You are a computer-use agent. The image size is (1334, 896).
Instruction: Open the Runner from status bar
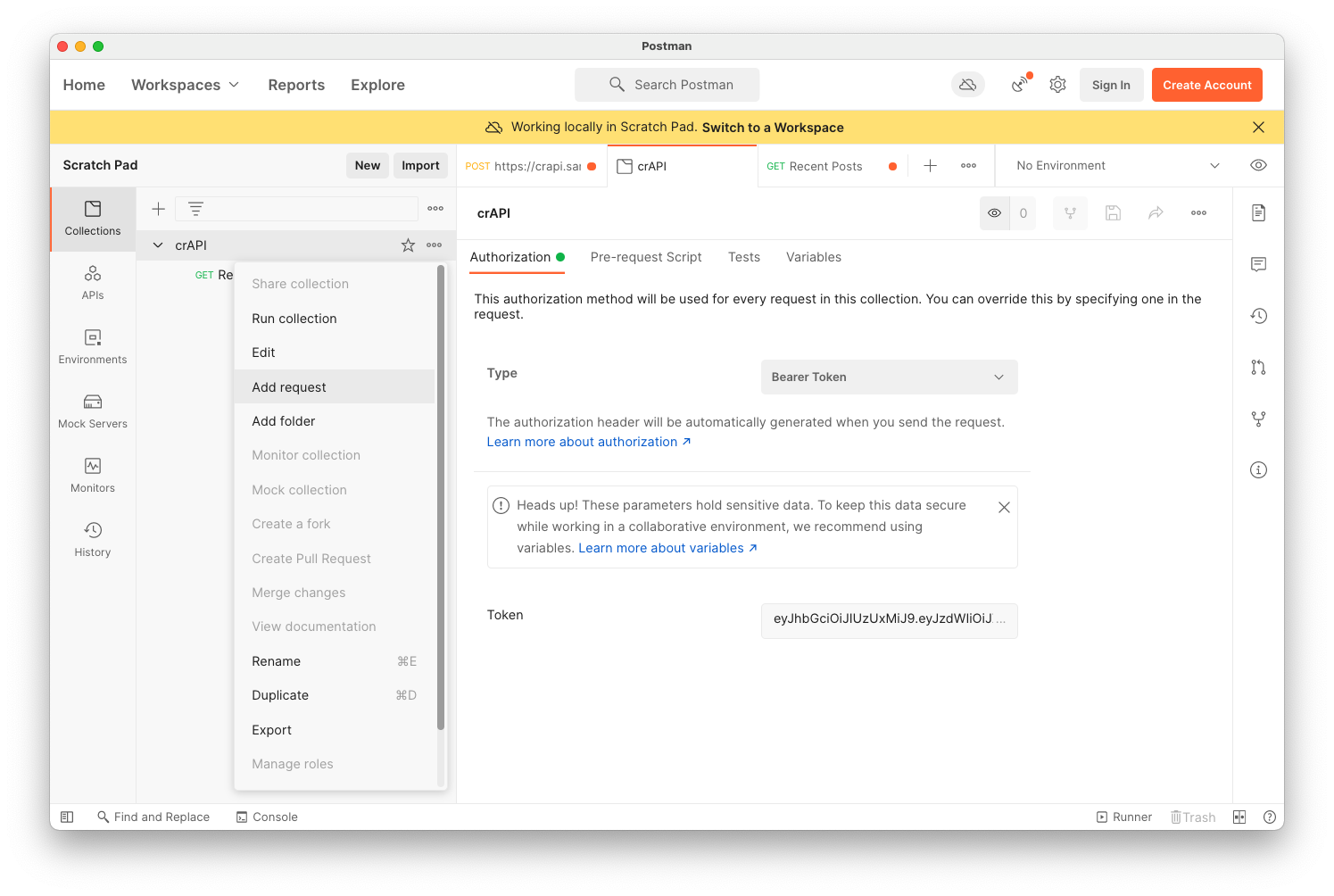click(x=1124, y=817)
